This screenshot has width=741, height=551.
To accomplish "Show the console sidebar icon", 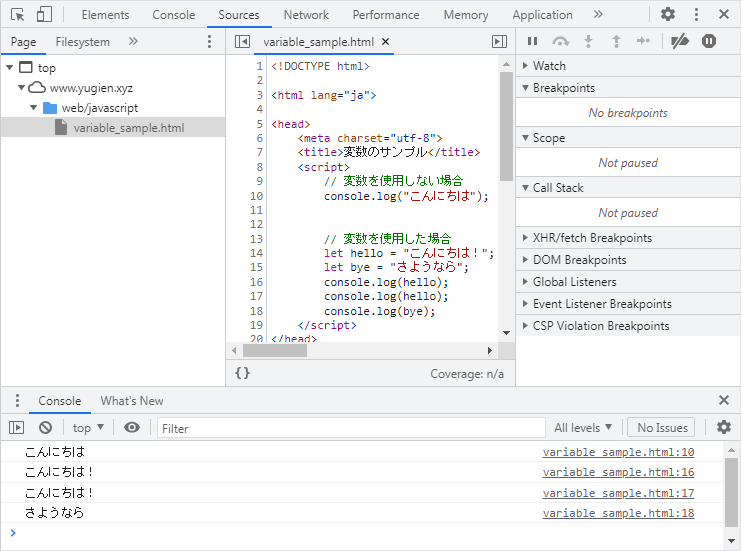I will coord(17,428).
